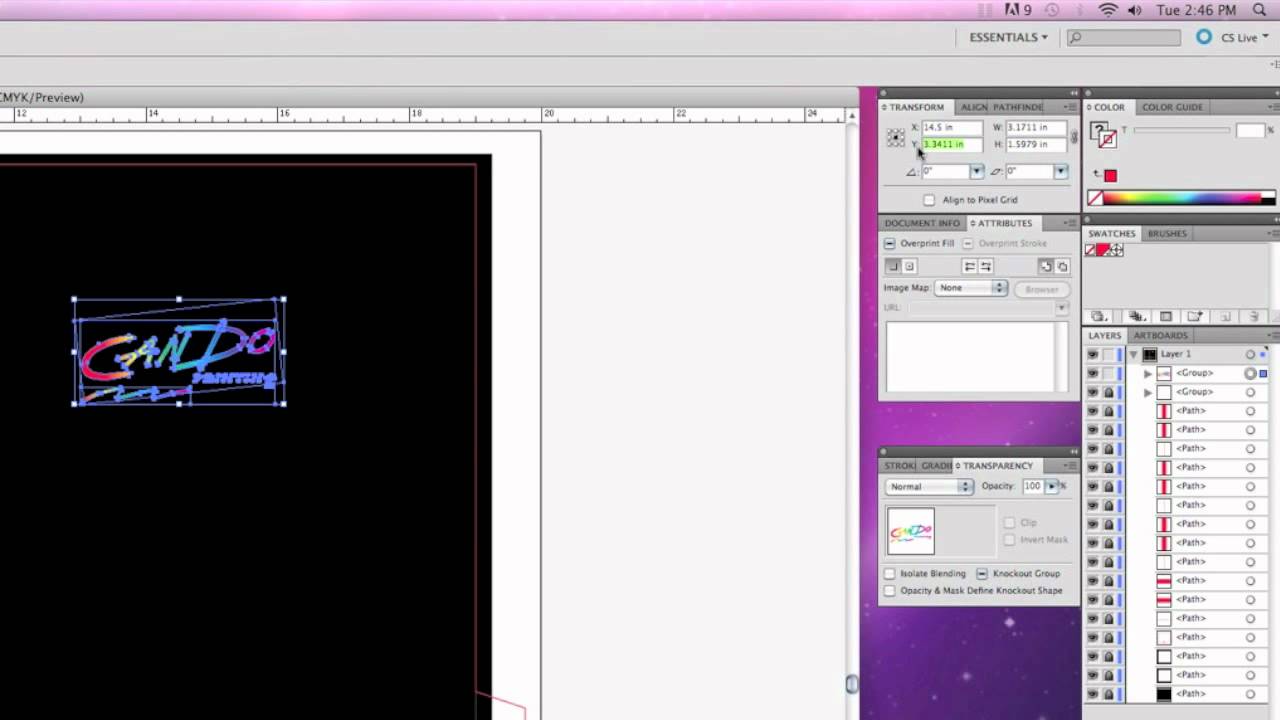
Task: Switch to the Color Guide tab
Action: [1172, 107]
